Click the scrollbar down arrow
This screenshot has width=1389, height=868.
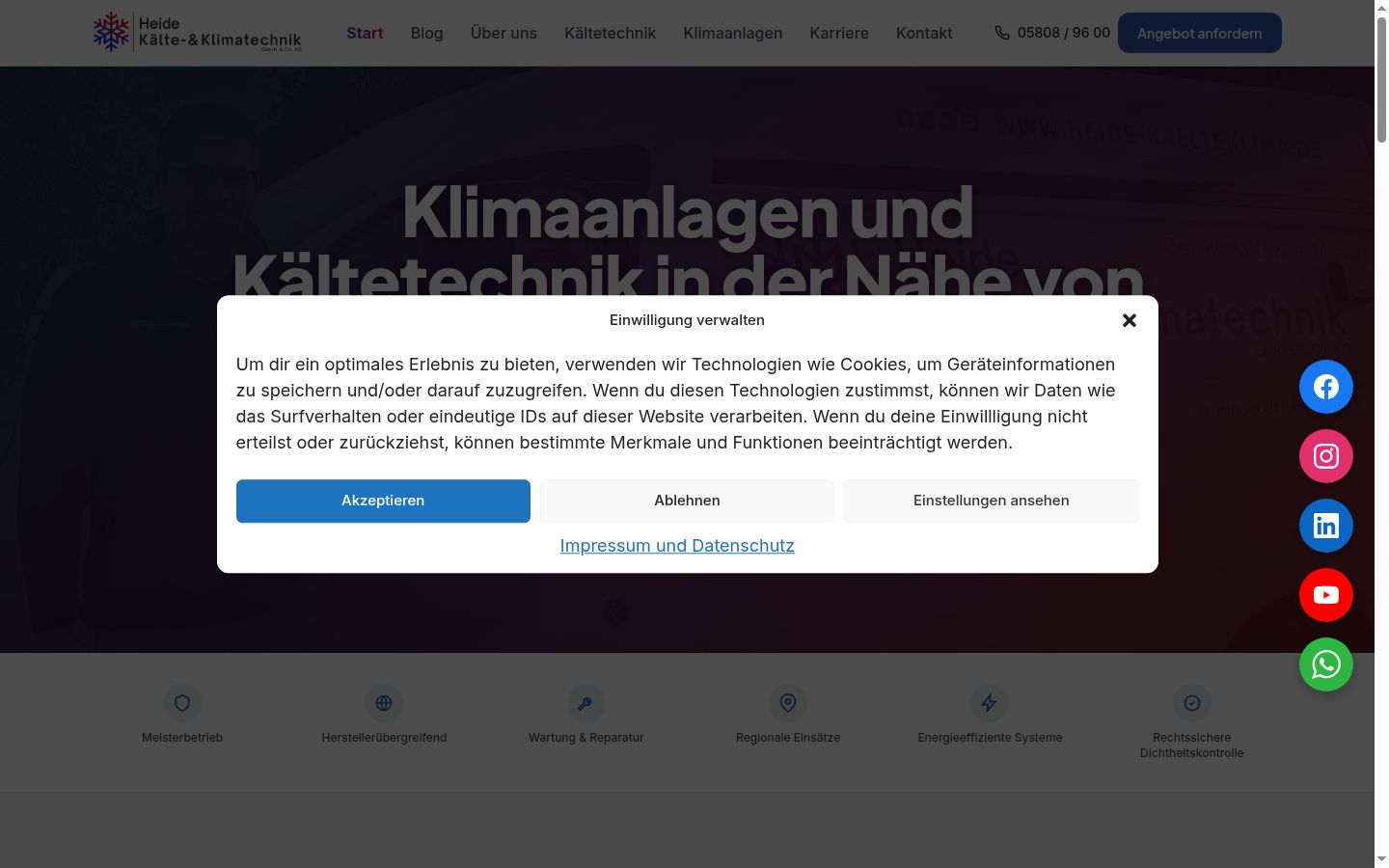tap(1381, 859)
